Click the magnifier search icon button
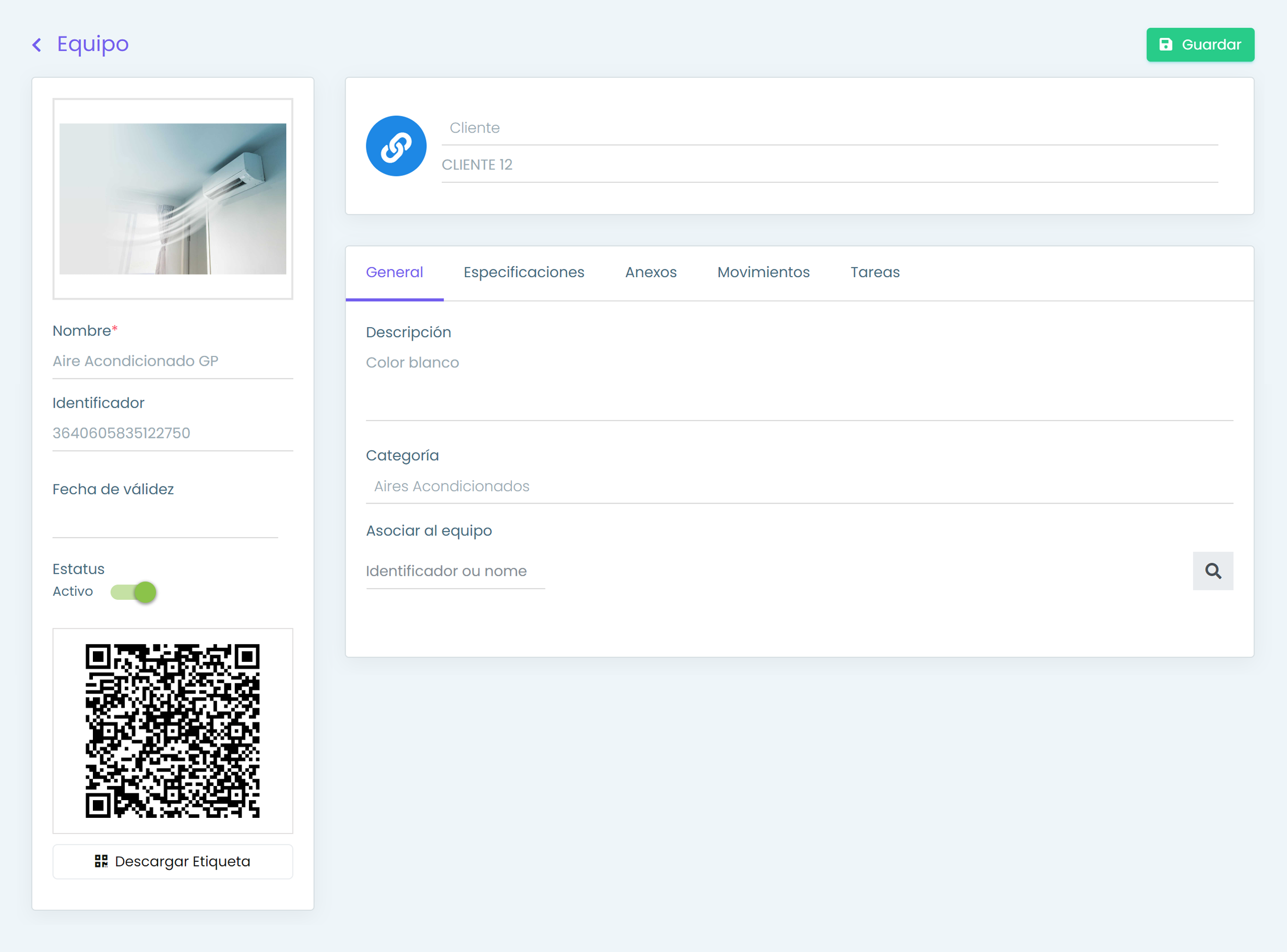The height and width of the screenshot is (952, 1287). [1213, 570]
